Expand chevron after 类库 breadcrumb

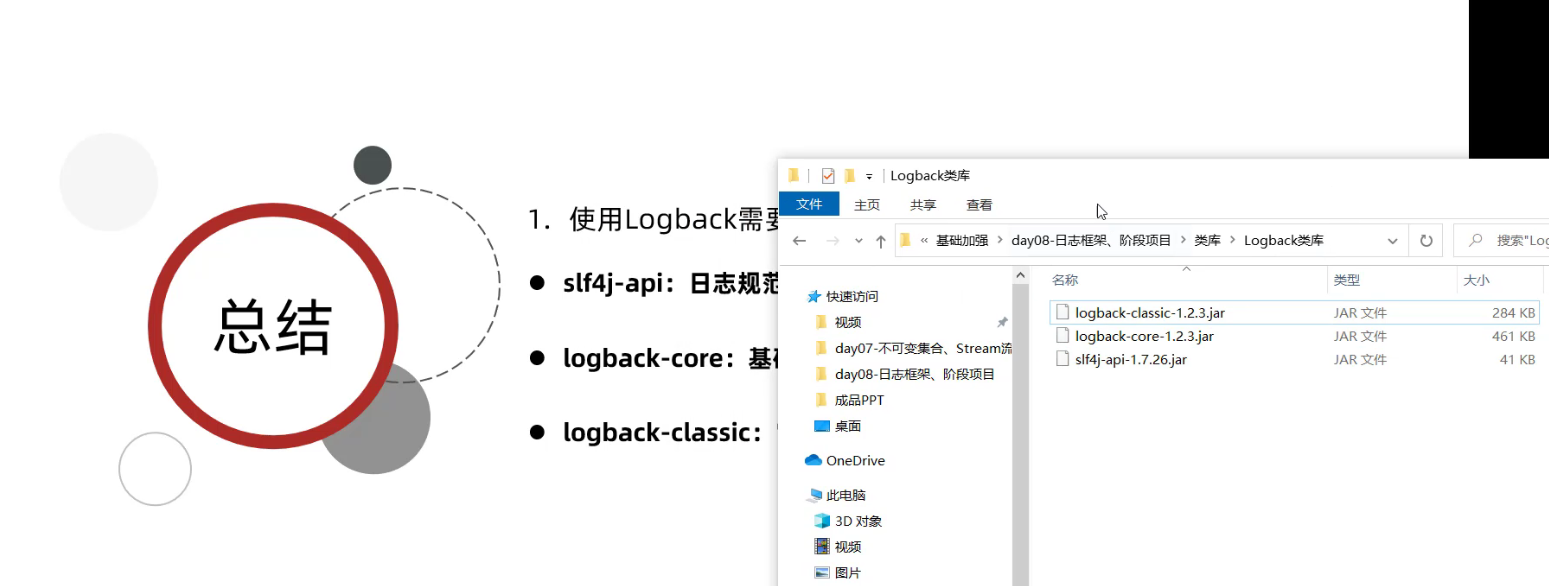1233,241
